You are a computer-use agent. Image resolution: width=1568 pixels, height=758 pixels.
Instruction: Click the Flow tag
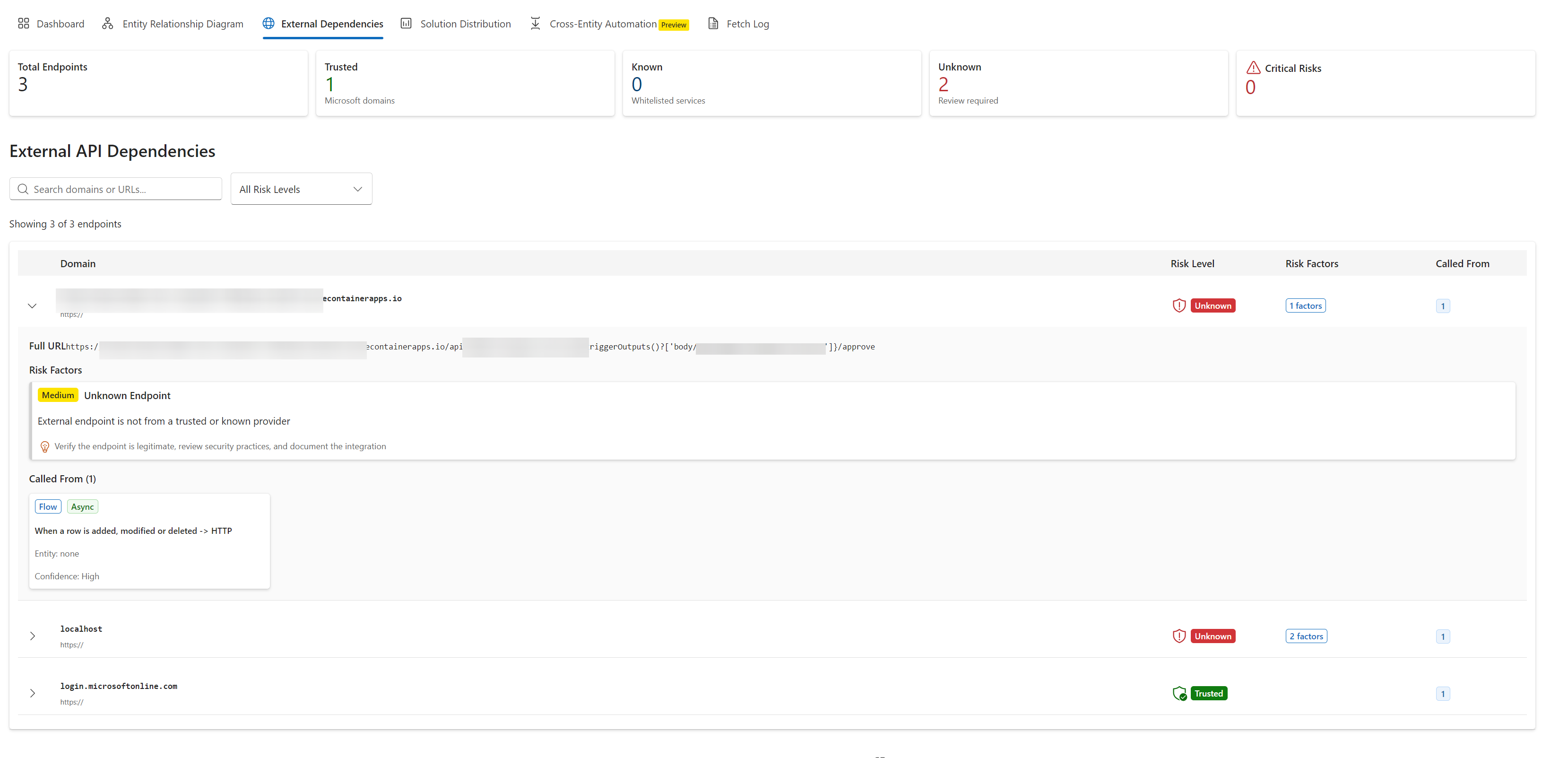click(x=48, y=506)
